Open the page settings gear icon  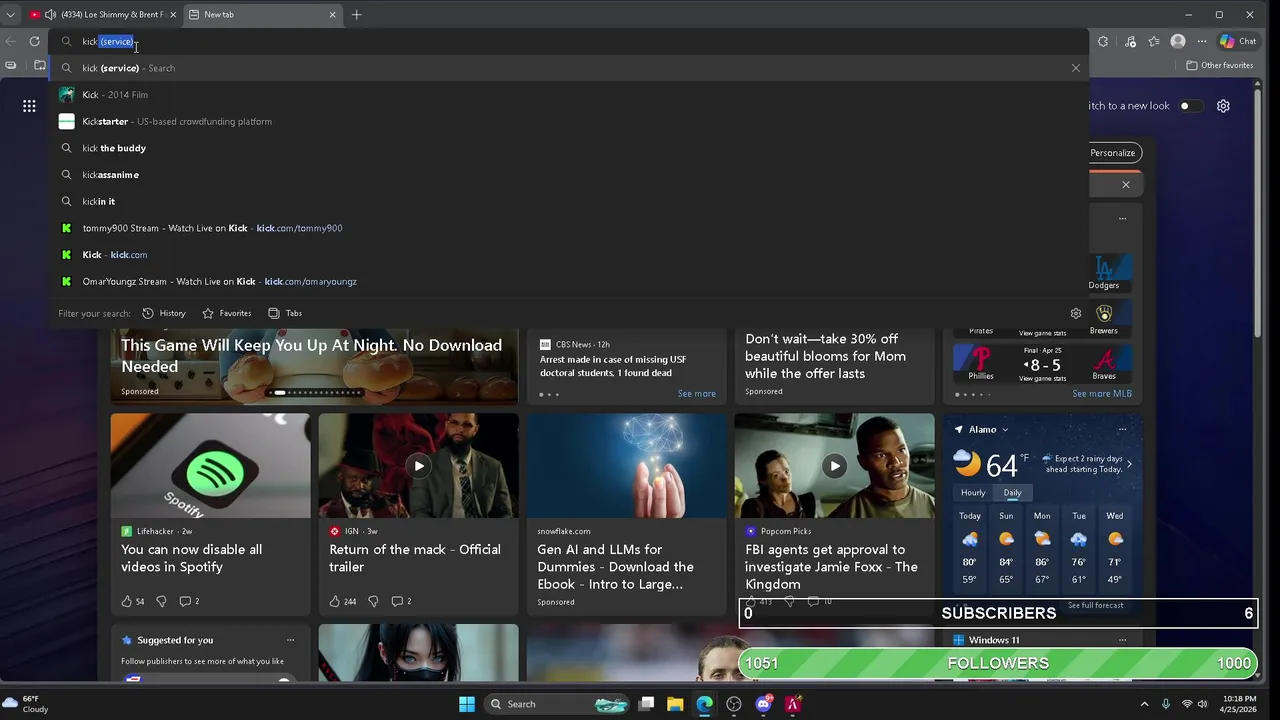tap(1223, 106)
